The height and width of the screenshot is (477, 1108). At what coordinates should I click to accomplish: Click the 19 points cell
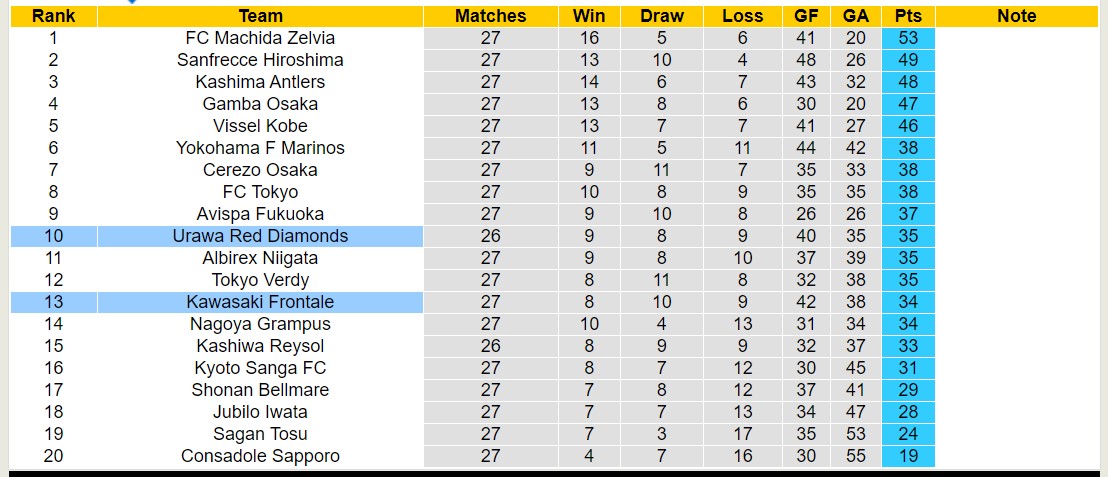click(x=908, y=456)
